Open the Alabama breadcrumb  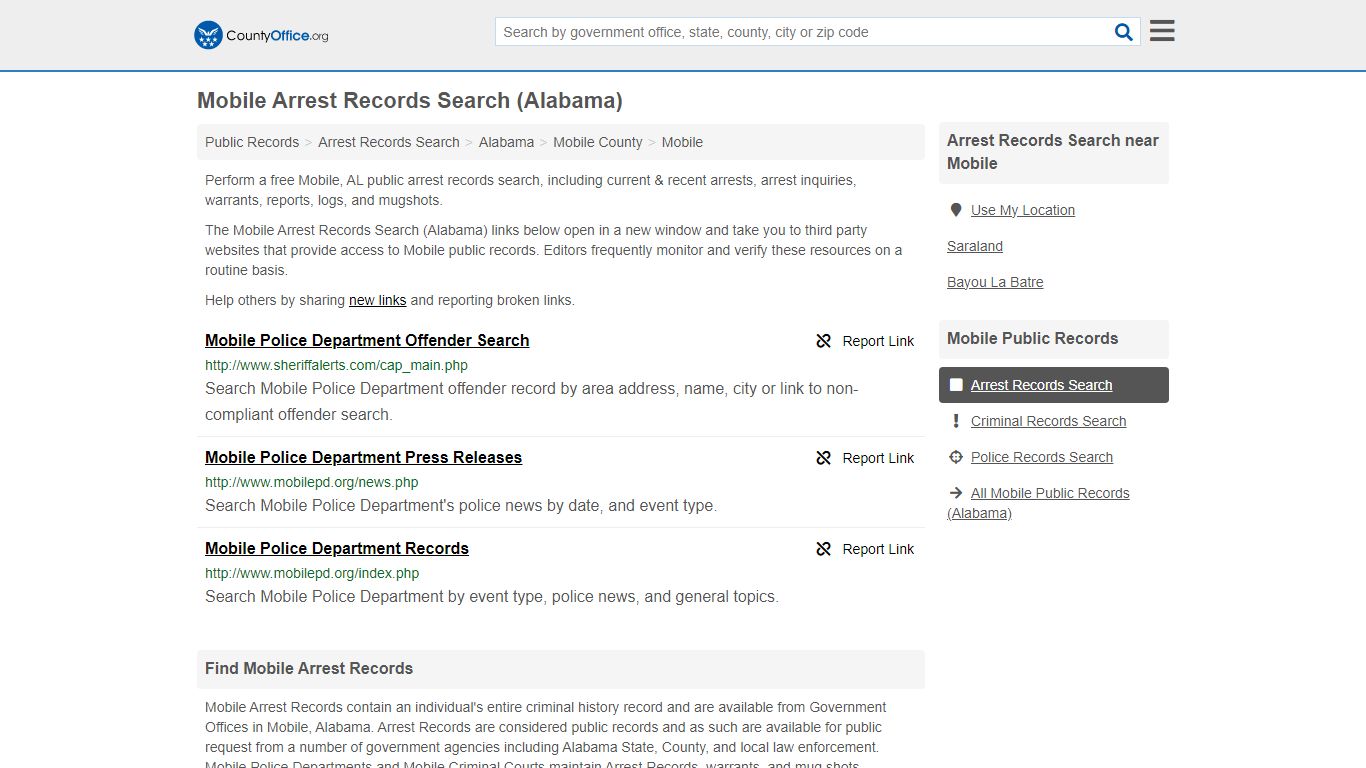(506, 142)
